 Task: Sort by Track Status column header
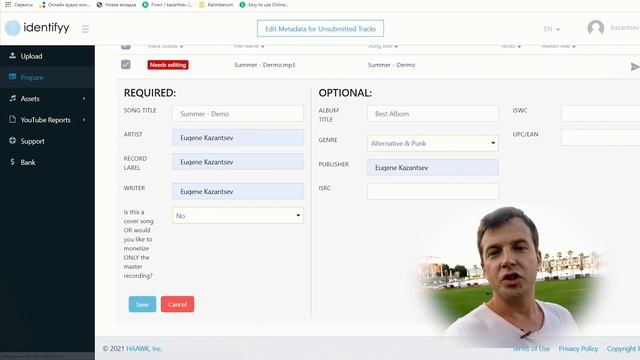click(165, 46)
